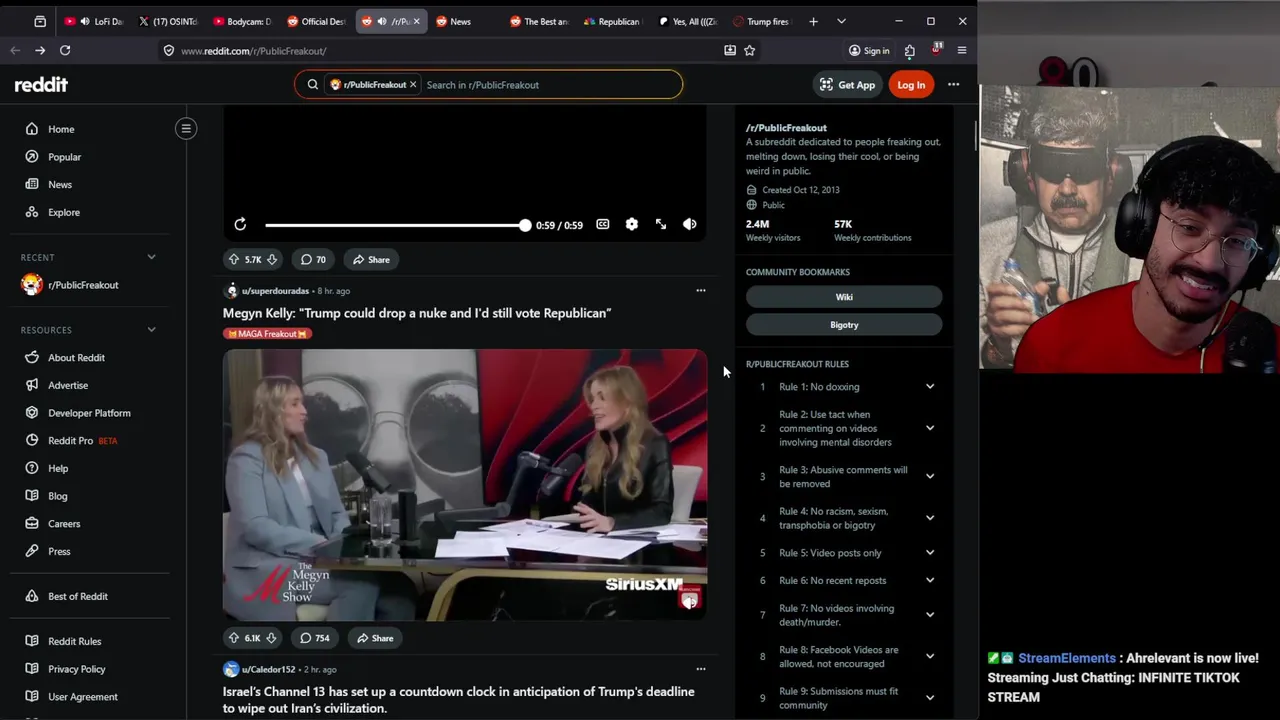Open Israel's Channel 13 post title
1280x720 pixels.
(458, 699)
